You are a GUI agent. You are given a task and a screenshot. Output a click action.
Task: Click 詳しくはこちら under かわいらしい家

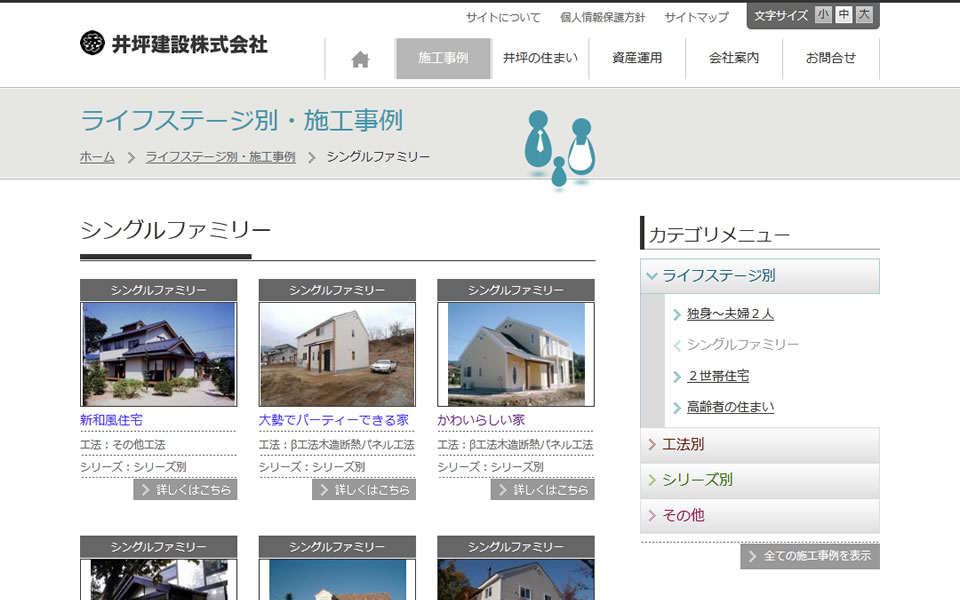[x=542, y=490]
